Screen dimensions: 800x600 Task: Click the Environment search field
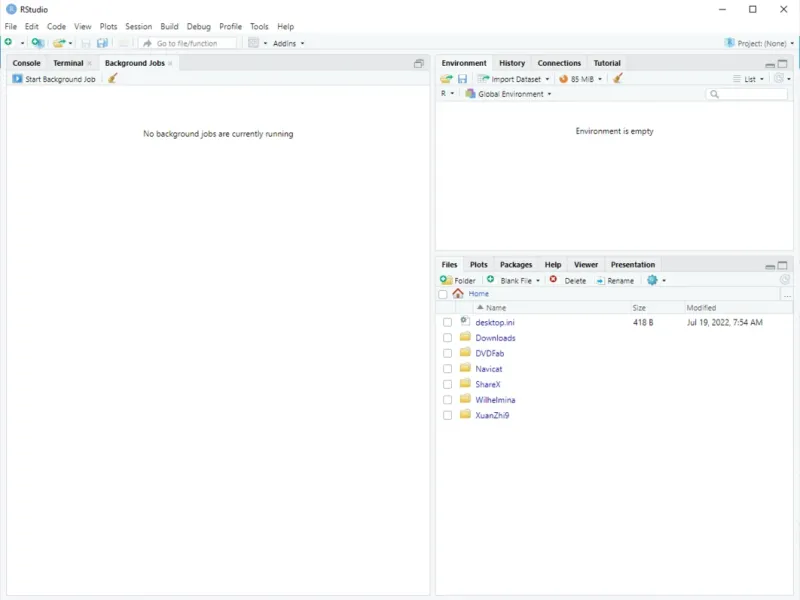point(747,94)
